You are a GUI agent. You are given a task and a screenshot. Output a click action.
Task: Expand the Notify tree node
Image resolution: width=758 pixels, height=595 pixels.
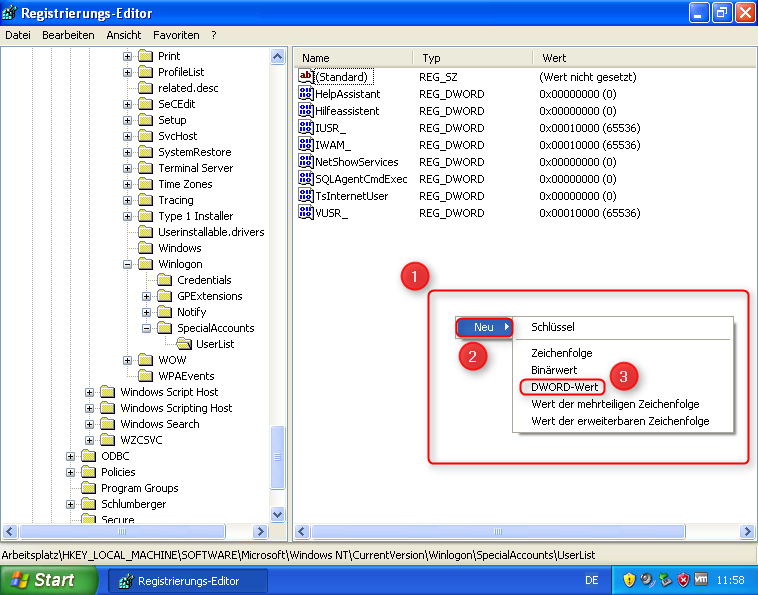coord(146,312)
